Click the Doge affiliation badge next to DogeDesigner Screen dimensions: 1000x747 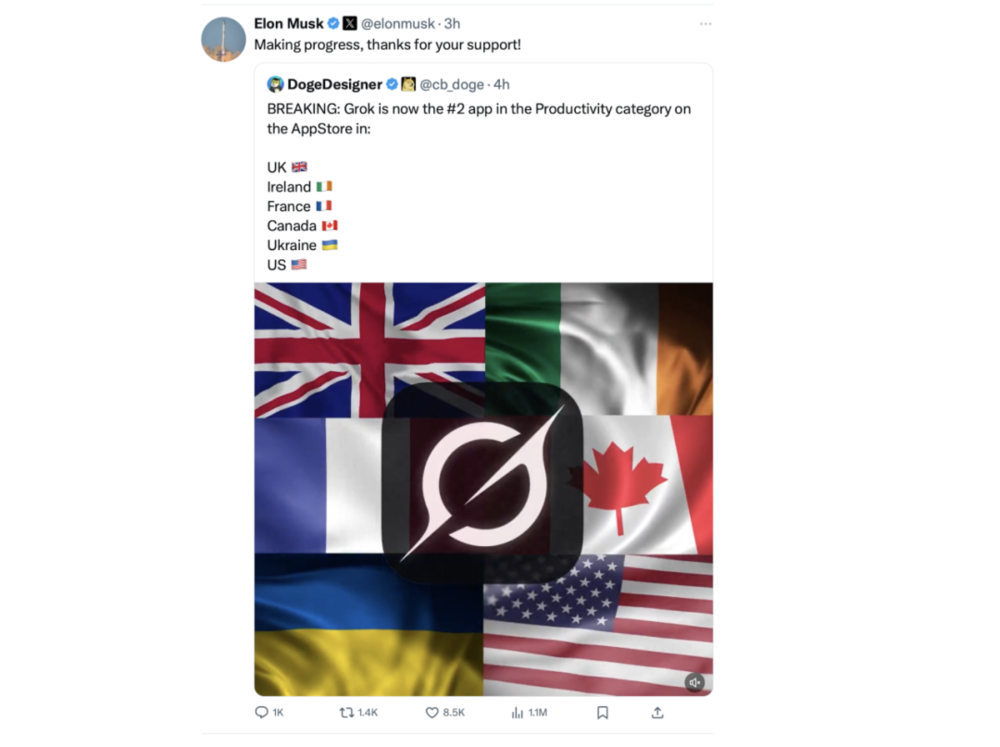(408, 85)
